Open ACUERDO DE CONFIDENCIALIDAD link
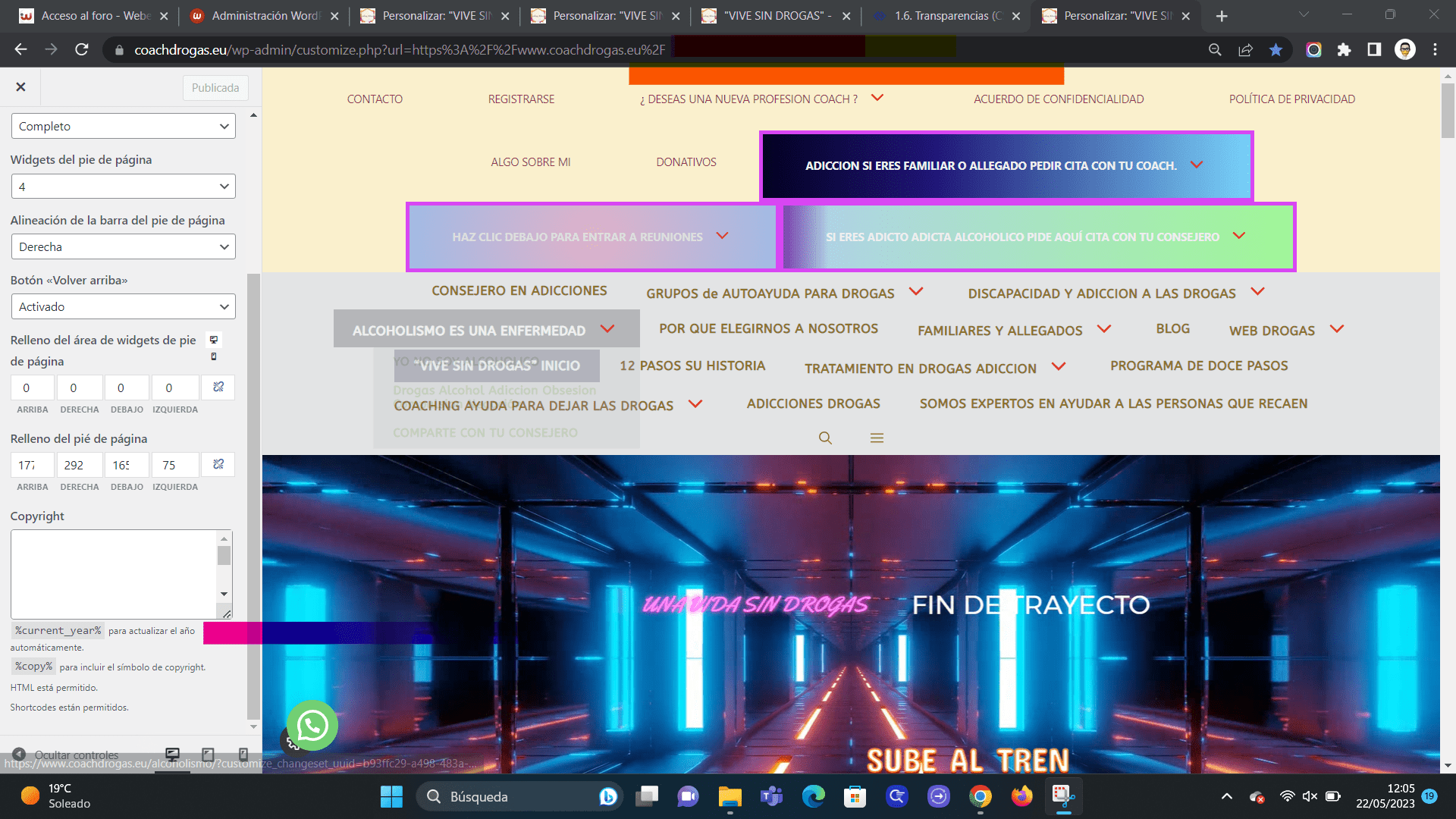1456x819 pixels. (1059, 99)
